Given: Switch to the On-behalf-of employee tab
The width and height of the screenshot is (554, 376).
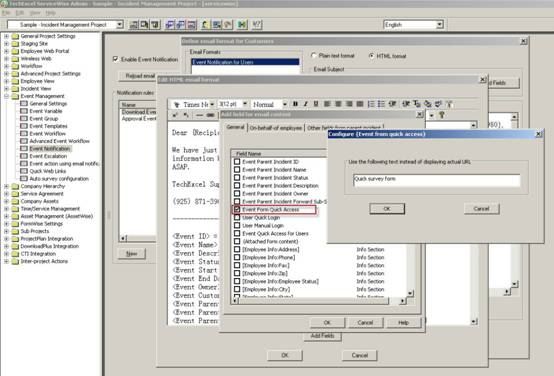Looking at the screenshot, I should (x=276, y=128).
